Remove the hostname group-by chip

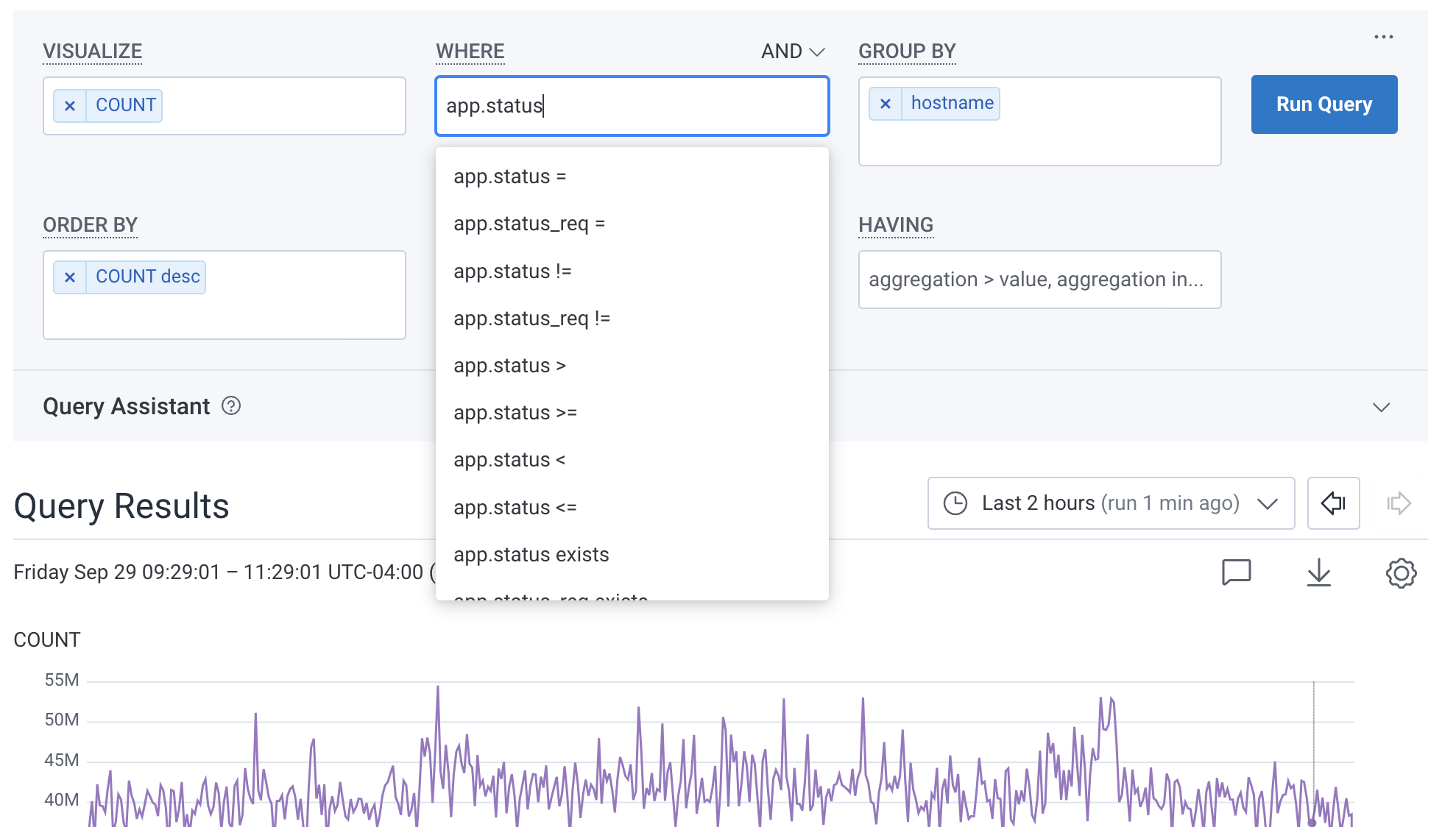886,103
